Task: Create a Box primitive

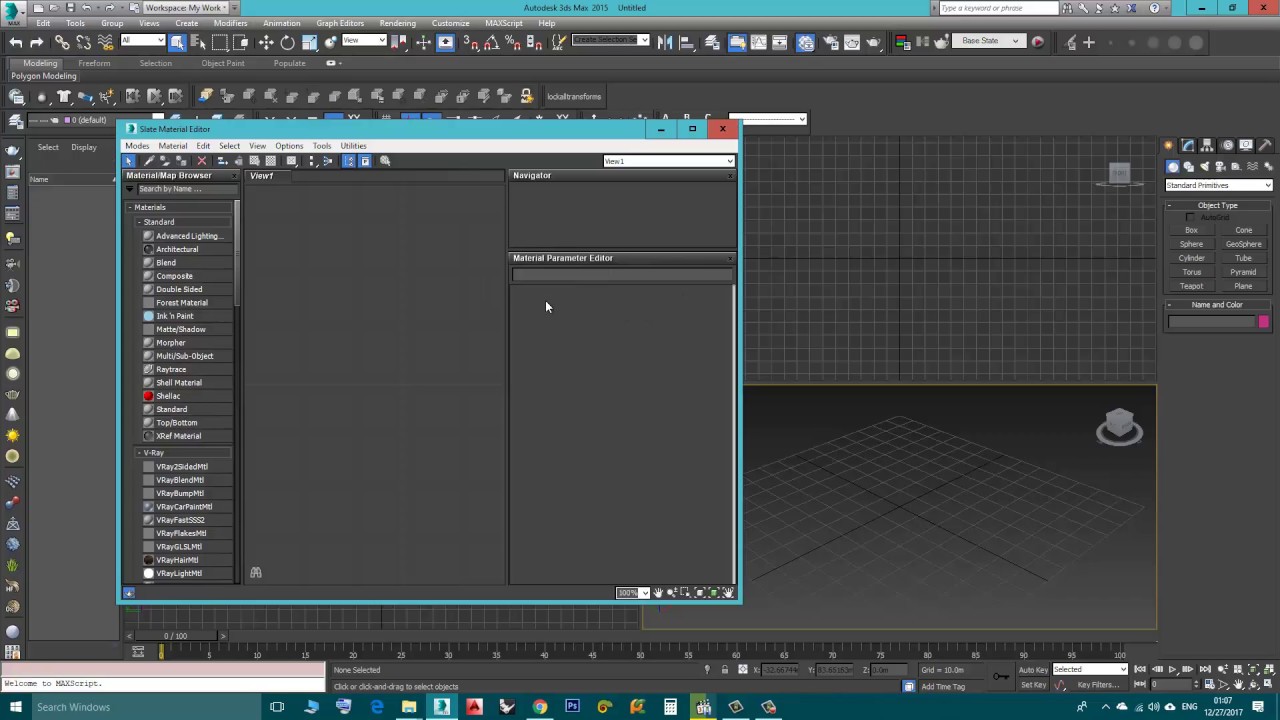Action: pos(1191,230)
